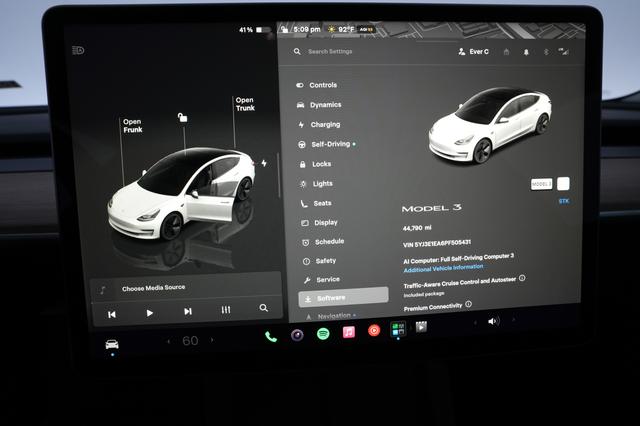Open the Safety settings menu
Viewport: 640px width, 426px height.
[320, 261]
